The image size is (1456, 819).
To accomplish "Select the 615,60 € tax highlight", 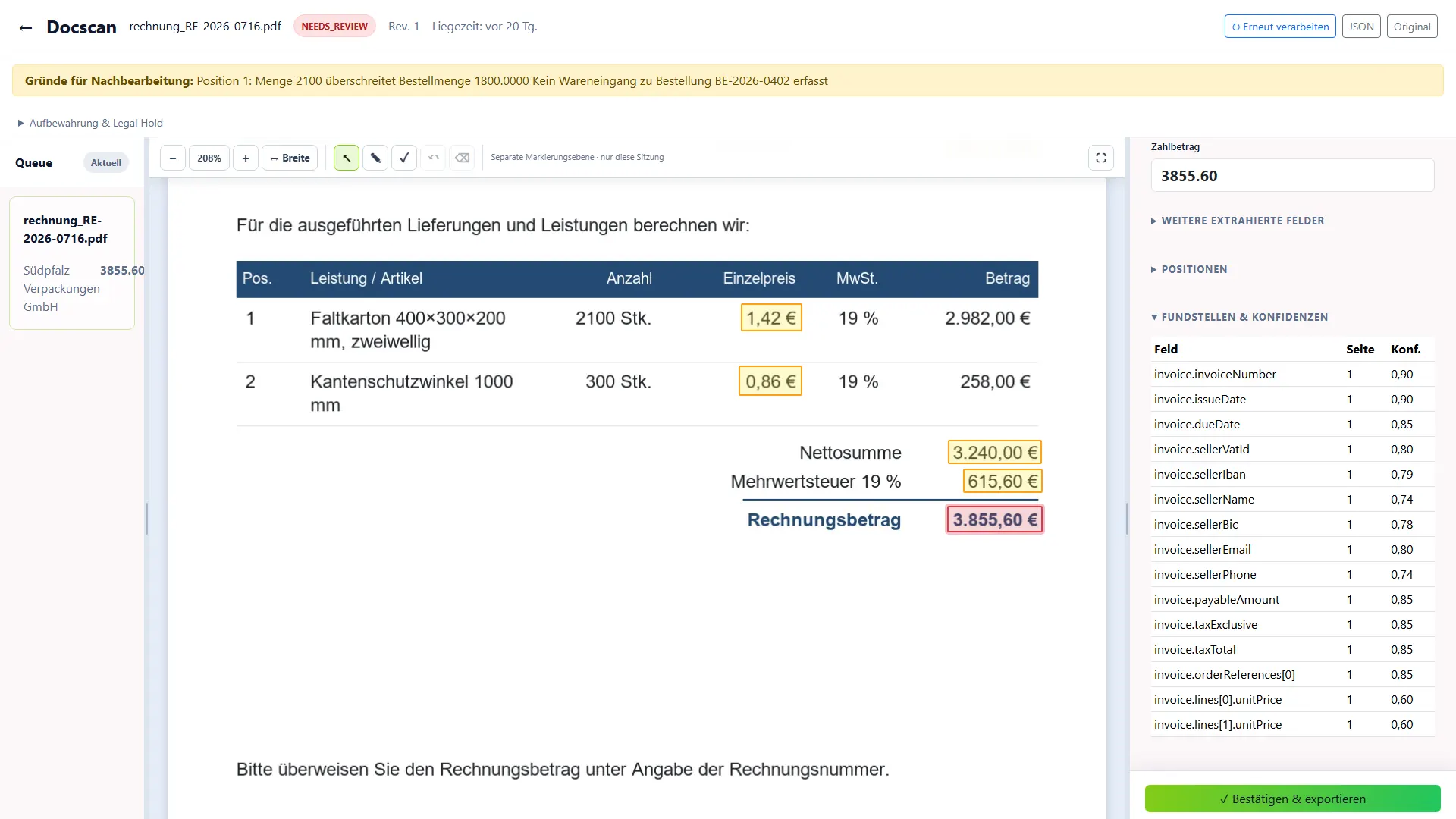I will pos(1003,481).
